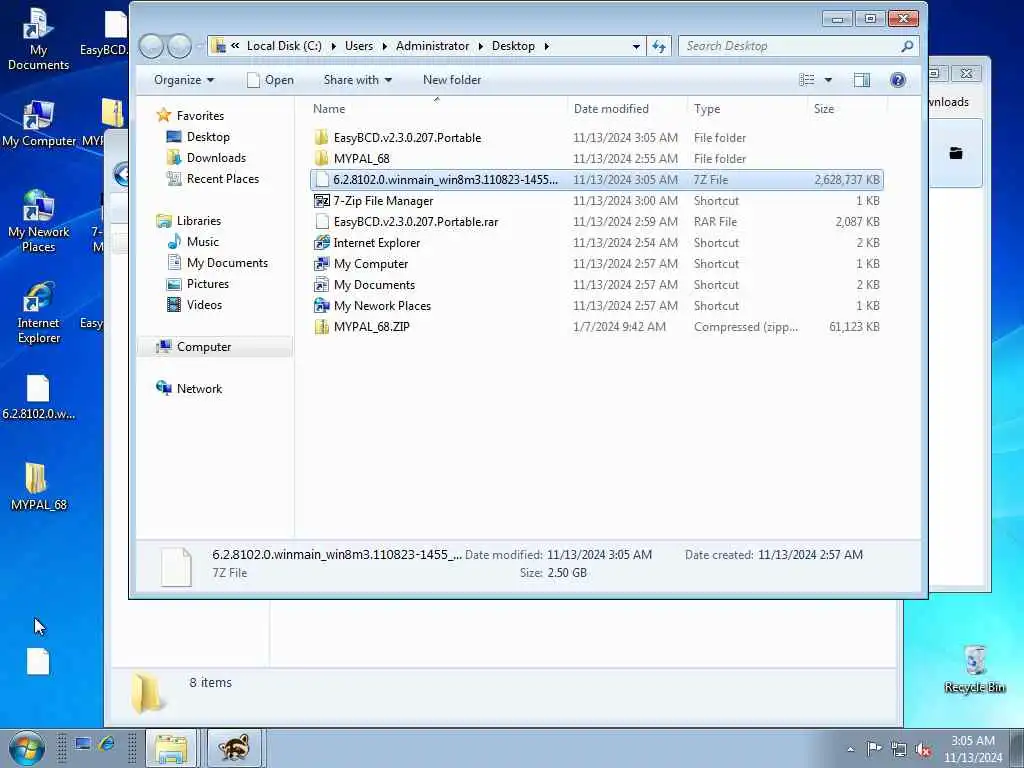This screenshot has width=1024, height=768.
Task: Click the New folder toolbar button
Action: 452,80
